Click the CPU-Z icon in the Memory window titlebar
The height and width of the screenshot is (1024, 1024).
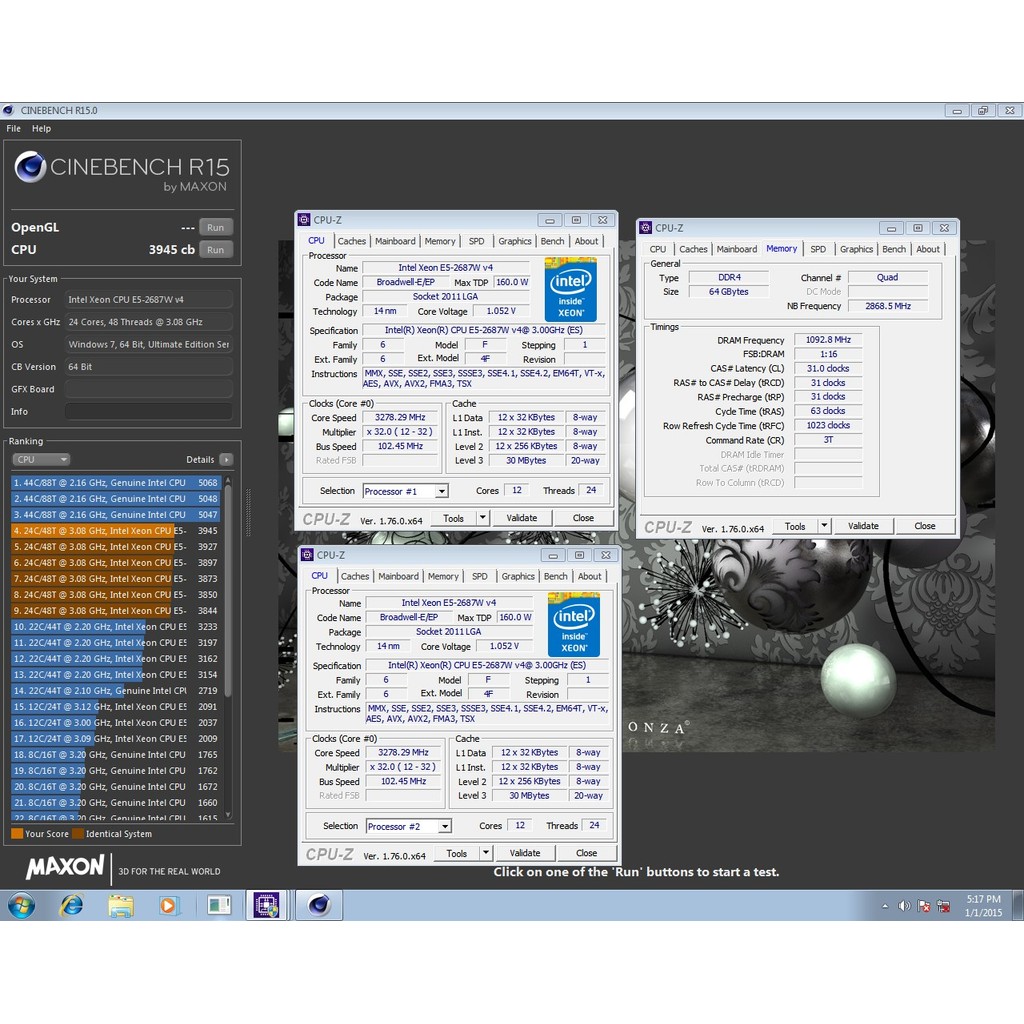647,227
